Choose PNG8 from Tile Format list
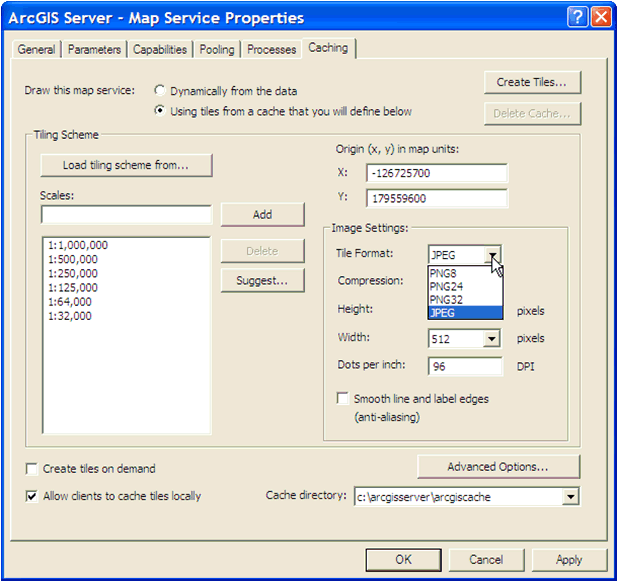The image size is (617, 581). pos(465,273)
